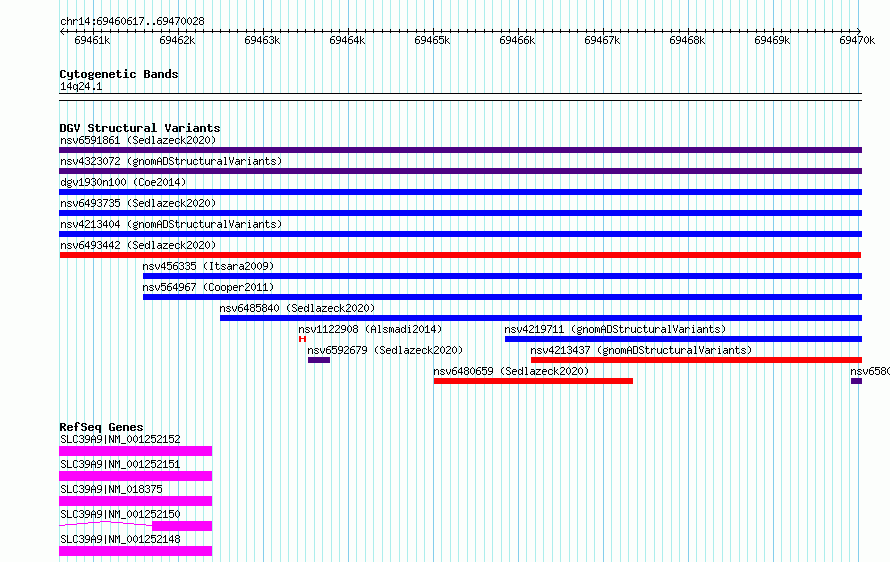This screenshot has height=562, width=890.
Task: Click the 69466k ruler tick label
Action: click(517, 40)
